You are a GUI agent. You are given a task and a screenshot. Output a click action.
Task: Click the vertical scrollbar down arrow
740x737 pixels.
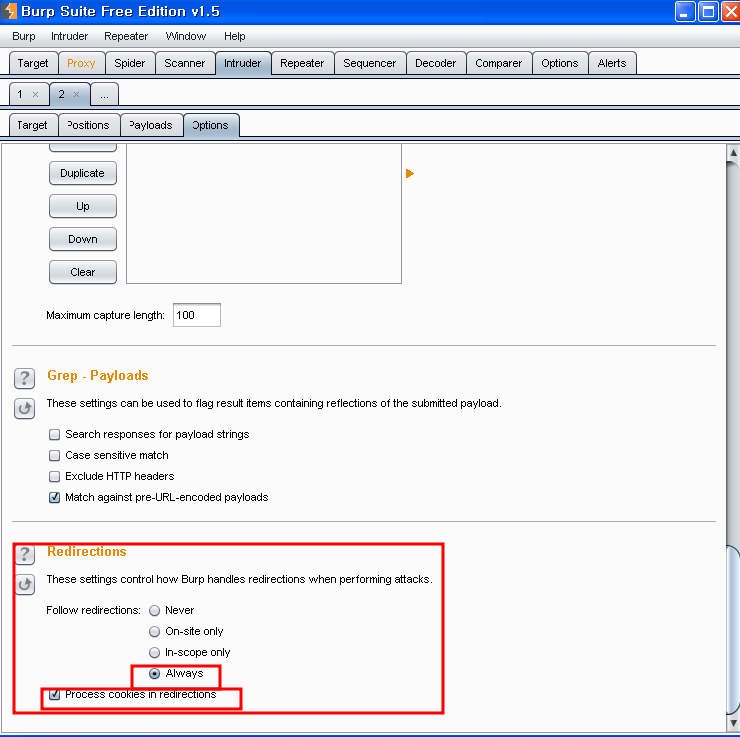[732, 723]
